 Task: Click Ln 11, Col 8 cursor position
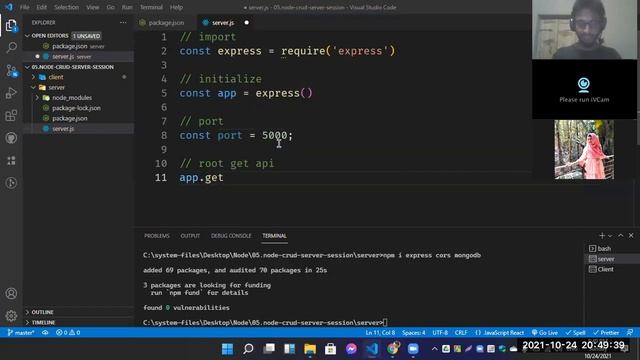pos(380,333)
